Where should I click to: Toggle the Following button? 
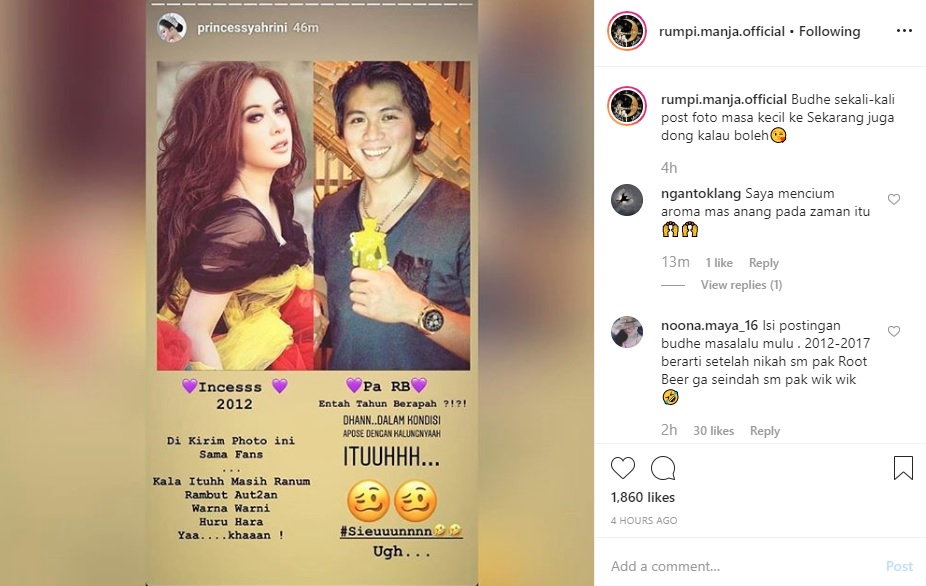[x=829, y=31]
